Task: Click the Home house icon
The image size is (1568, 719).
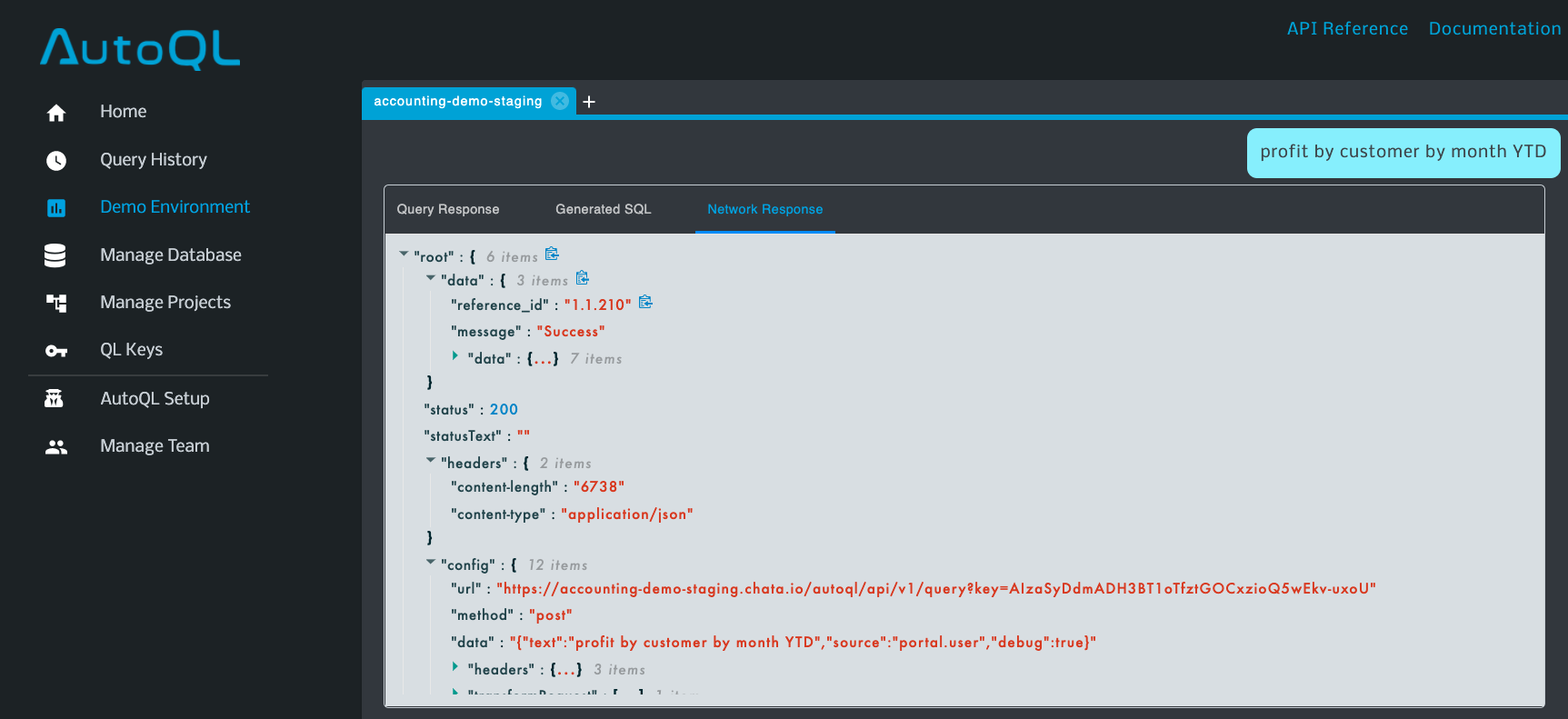Action: click(x=56, y=113)
